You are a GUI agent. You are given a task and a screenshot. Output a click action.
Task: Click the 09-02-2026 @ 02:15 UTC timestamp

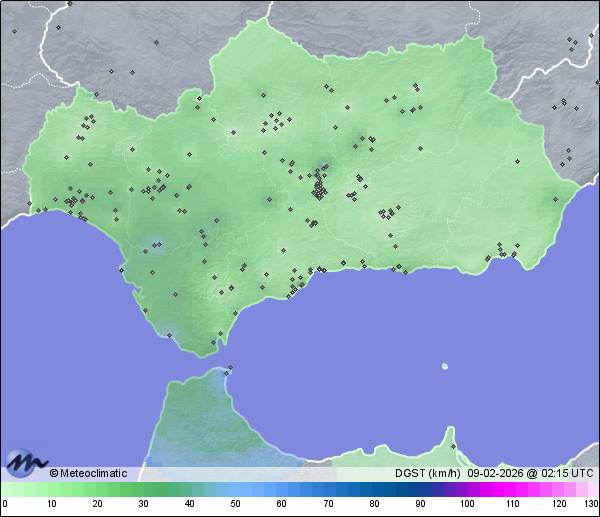click(531, 473)
